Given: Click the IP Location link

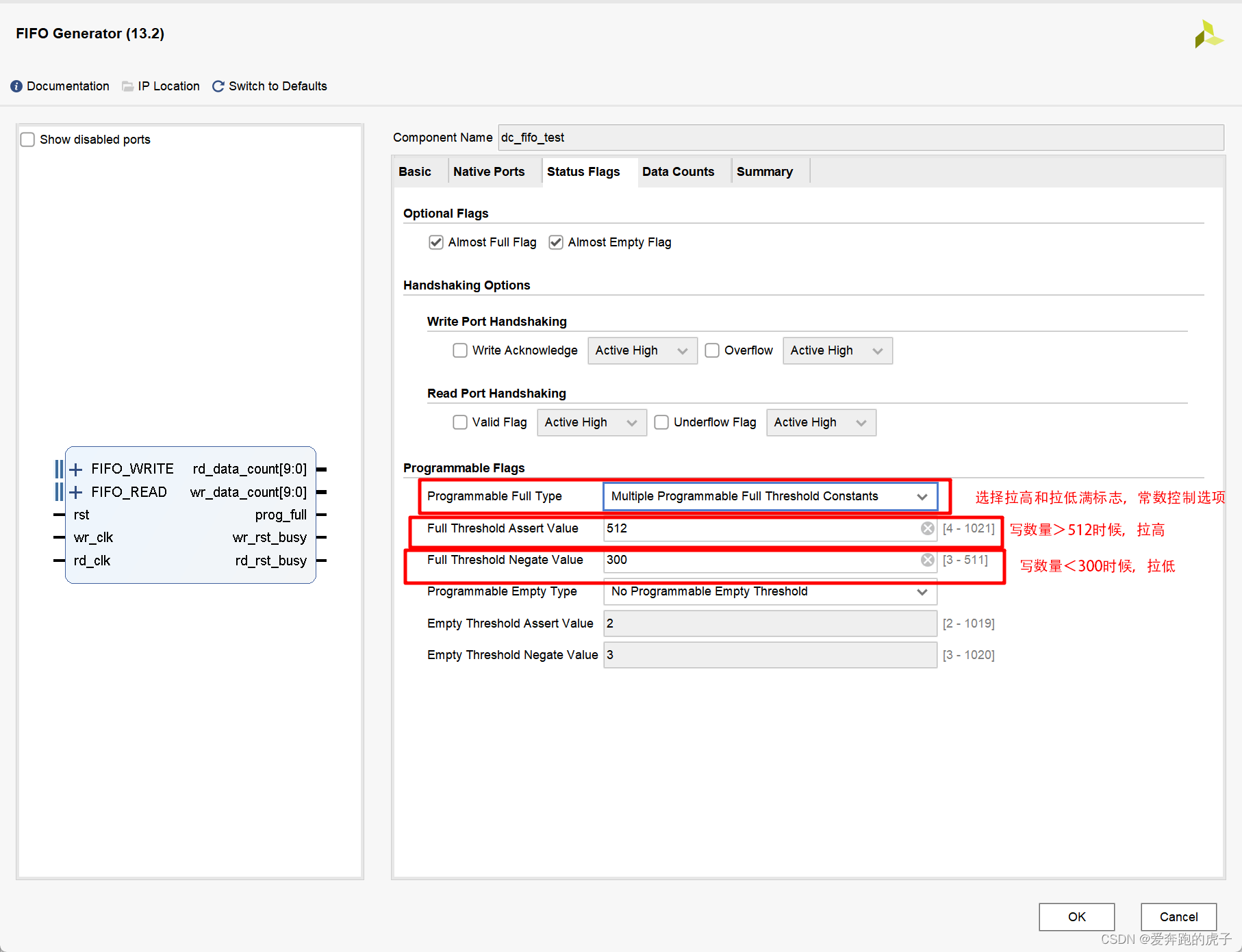Looking at the screenshot, I should [x=168, y=86].
